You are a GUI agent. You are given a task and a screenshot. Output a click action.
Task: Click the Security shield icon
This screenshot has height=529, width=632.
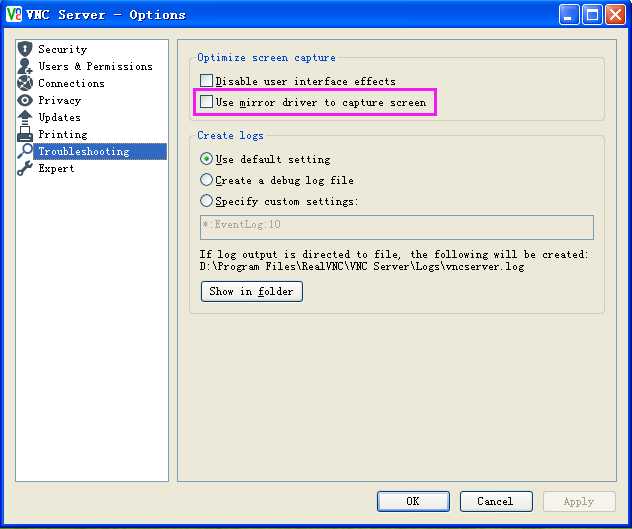coord(25,49)
